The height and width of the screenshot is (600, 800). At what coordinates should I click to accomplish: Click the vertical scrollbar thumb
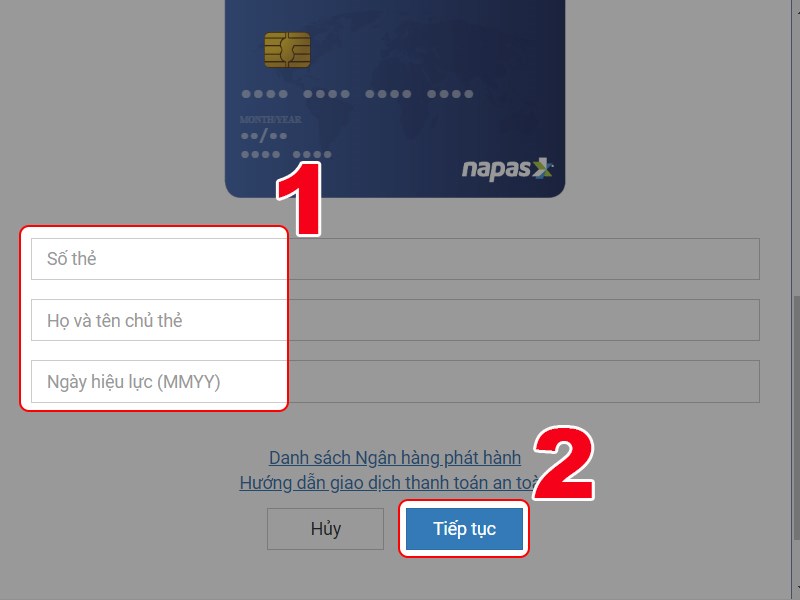coord(796,416)
